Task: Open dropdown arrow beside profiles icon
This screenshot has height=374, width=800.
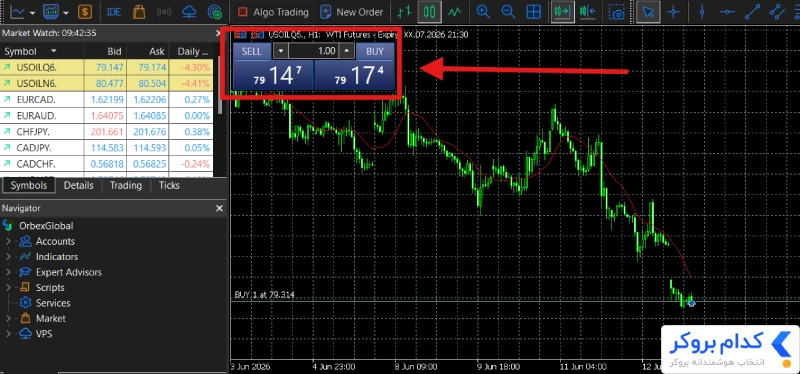Action: (65, 13)
